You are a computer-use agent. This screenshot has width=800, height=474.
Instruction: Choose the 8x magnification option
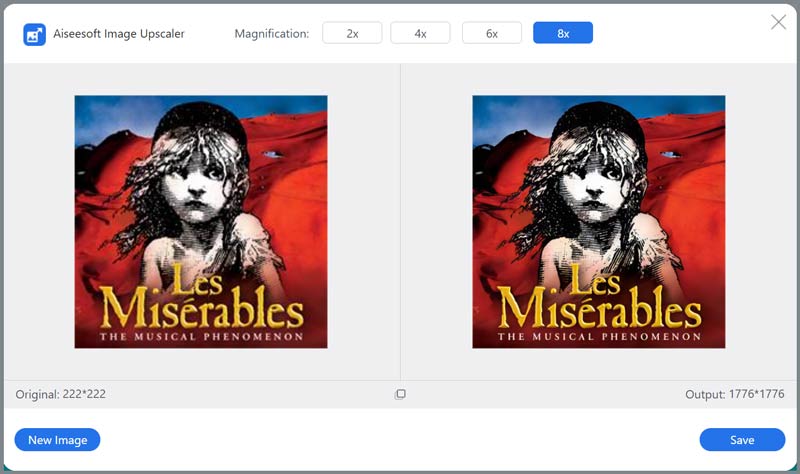tap(563, 33)
